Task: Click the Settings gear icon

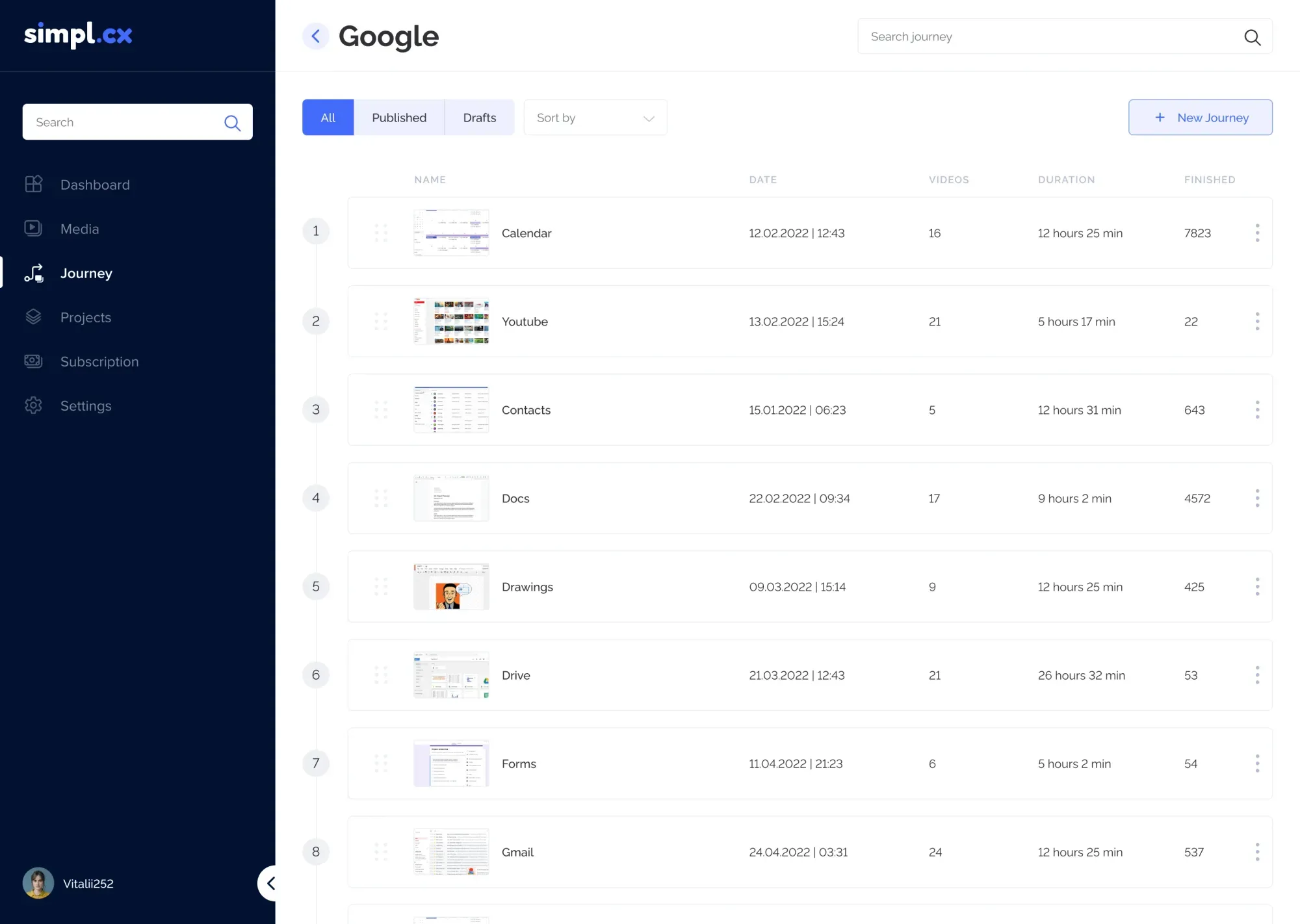Action: coord(33,405)
